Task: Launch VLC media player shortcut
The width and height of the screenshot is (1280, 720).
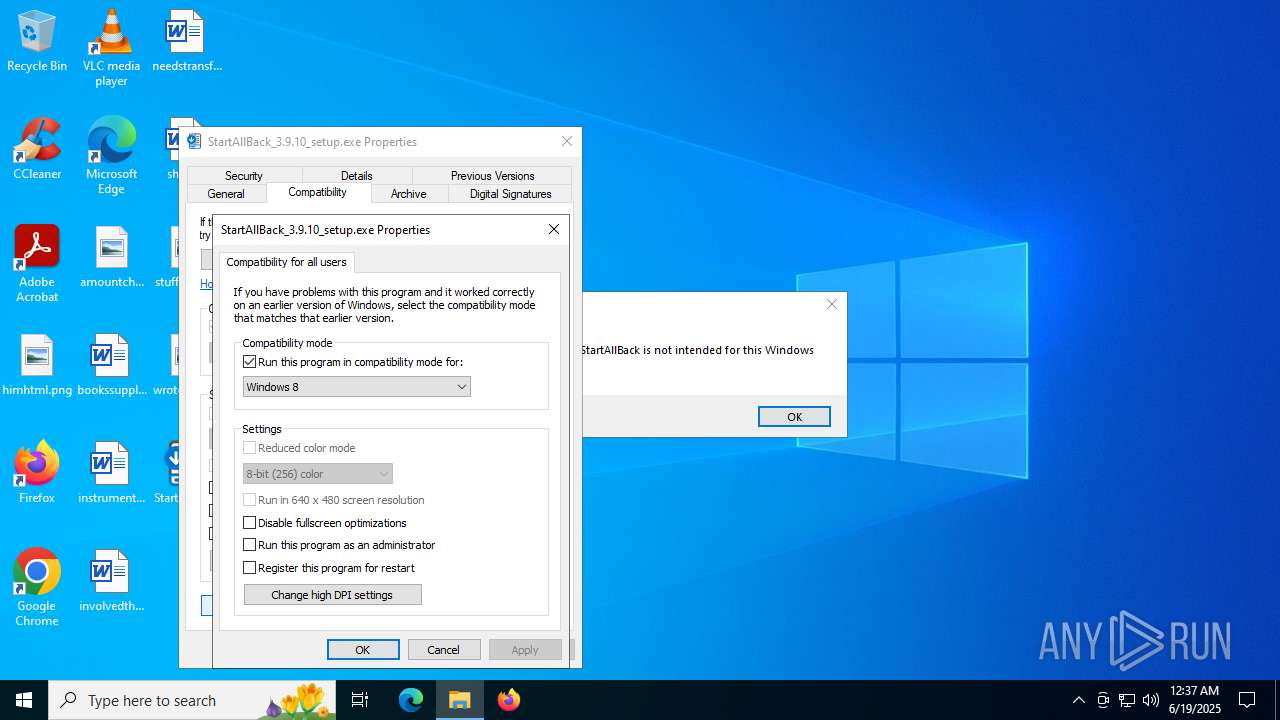Action: [111, 48]
